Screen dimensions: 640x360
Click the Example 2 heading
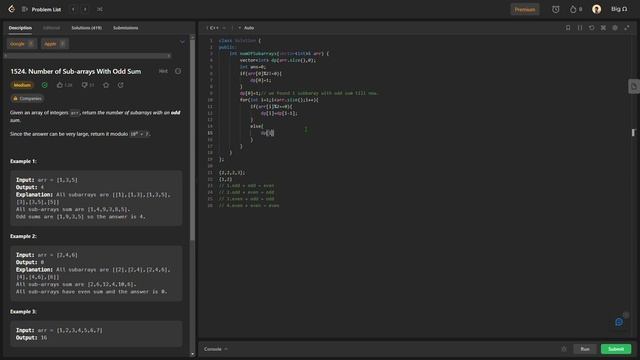[23, 236]
